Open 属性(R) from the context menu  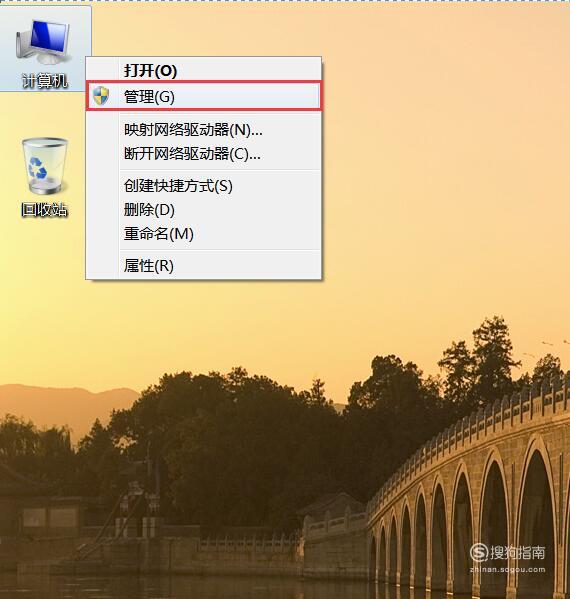point(204,266)
